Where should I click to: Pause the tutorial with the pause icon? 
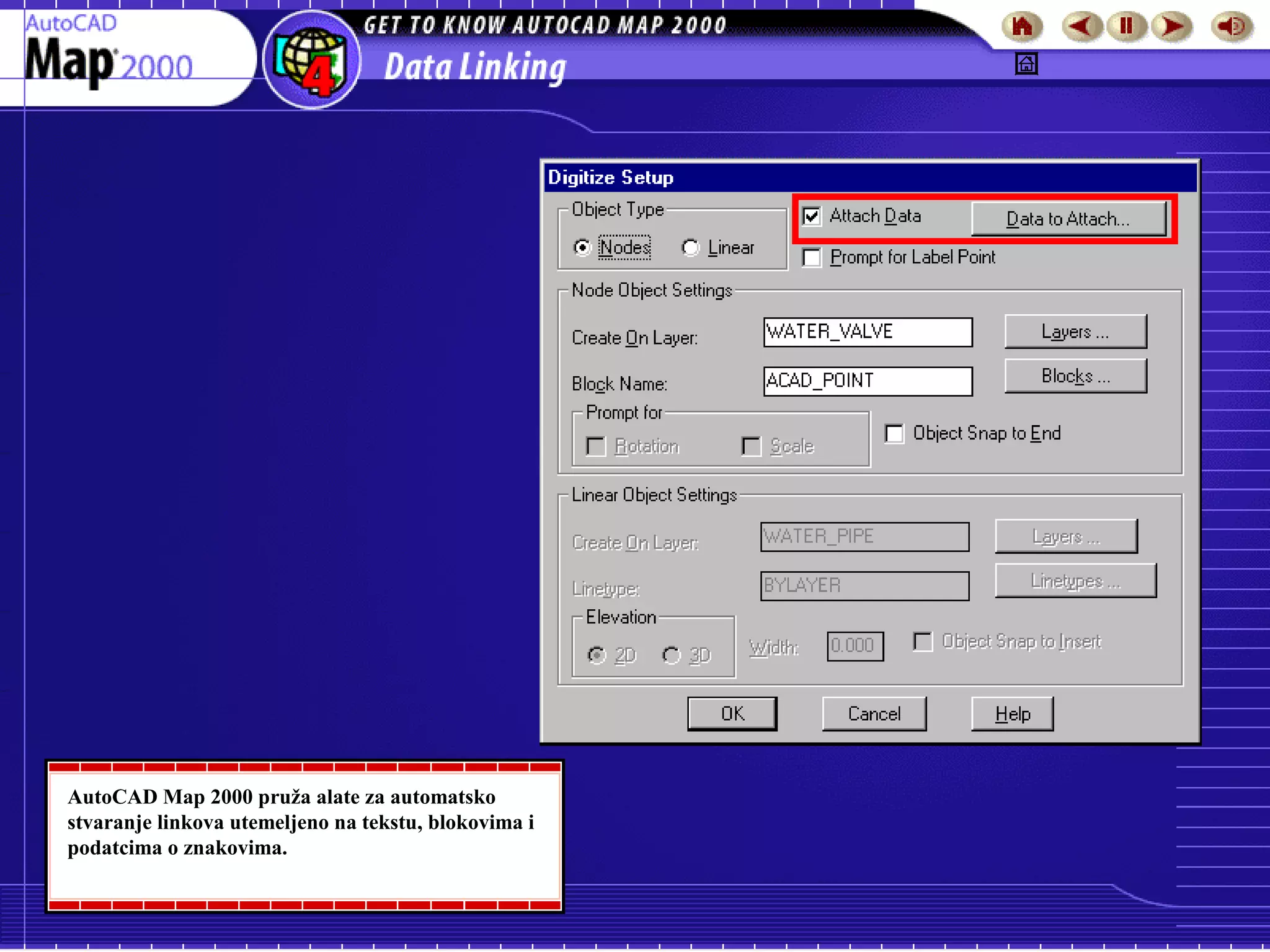1126,27
